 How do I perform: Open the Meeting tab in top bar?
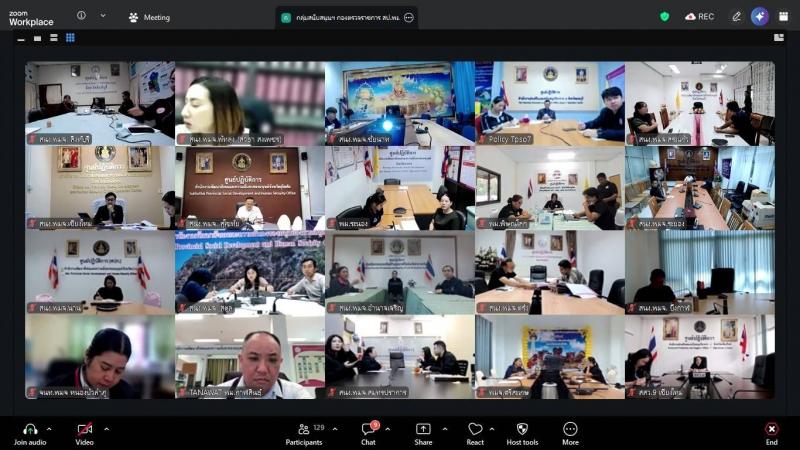click(149, 17)
